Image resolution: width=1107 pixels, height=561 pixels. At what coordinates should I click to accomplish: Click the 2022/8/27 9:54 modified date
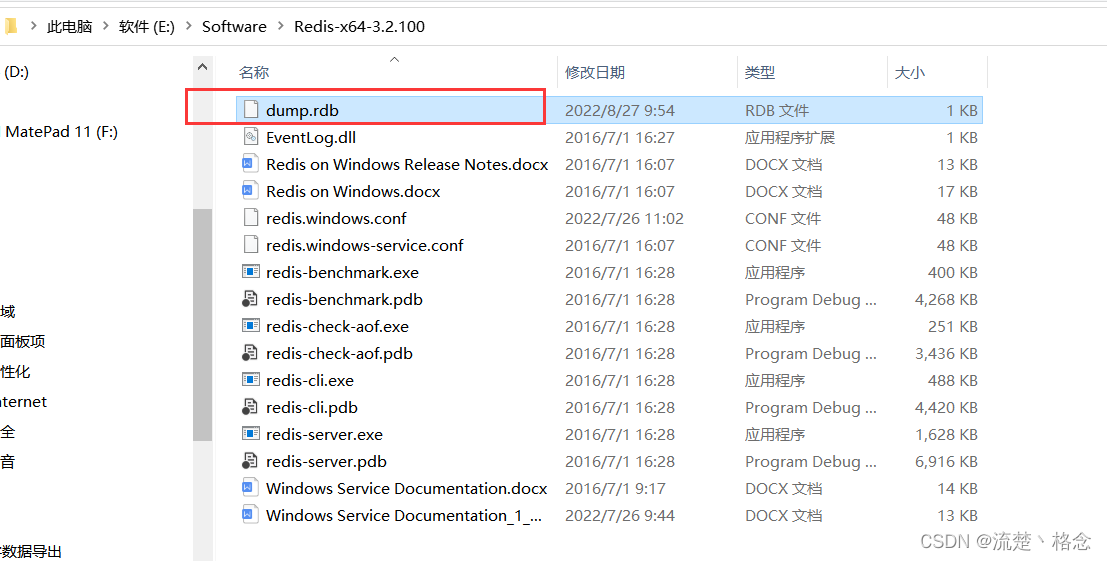click(x=620, y=110)
